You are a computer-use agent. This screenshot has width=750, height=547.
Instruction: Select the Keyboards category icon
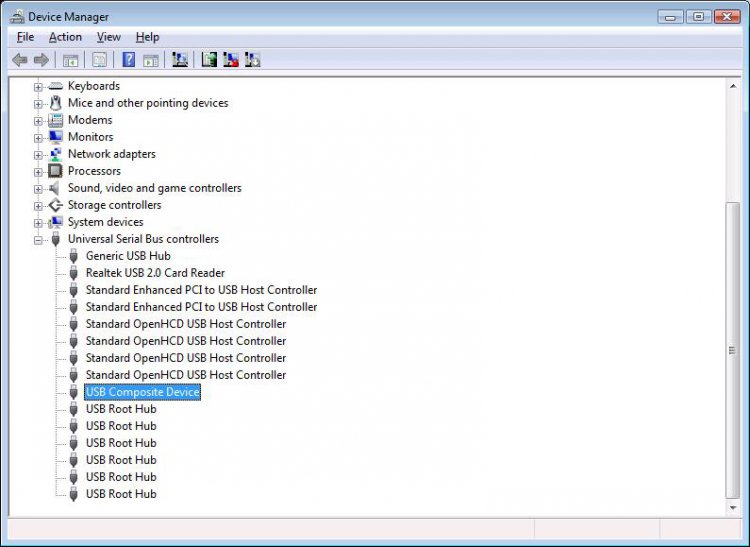(x=55, y=86)
